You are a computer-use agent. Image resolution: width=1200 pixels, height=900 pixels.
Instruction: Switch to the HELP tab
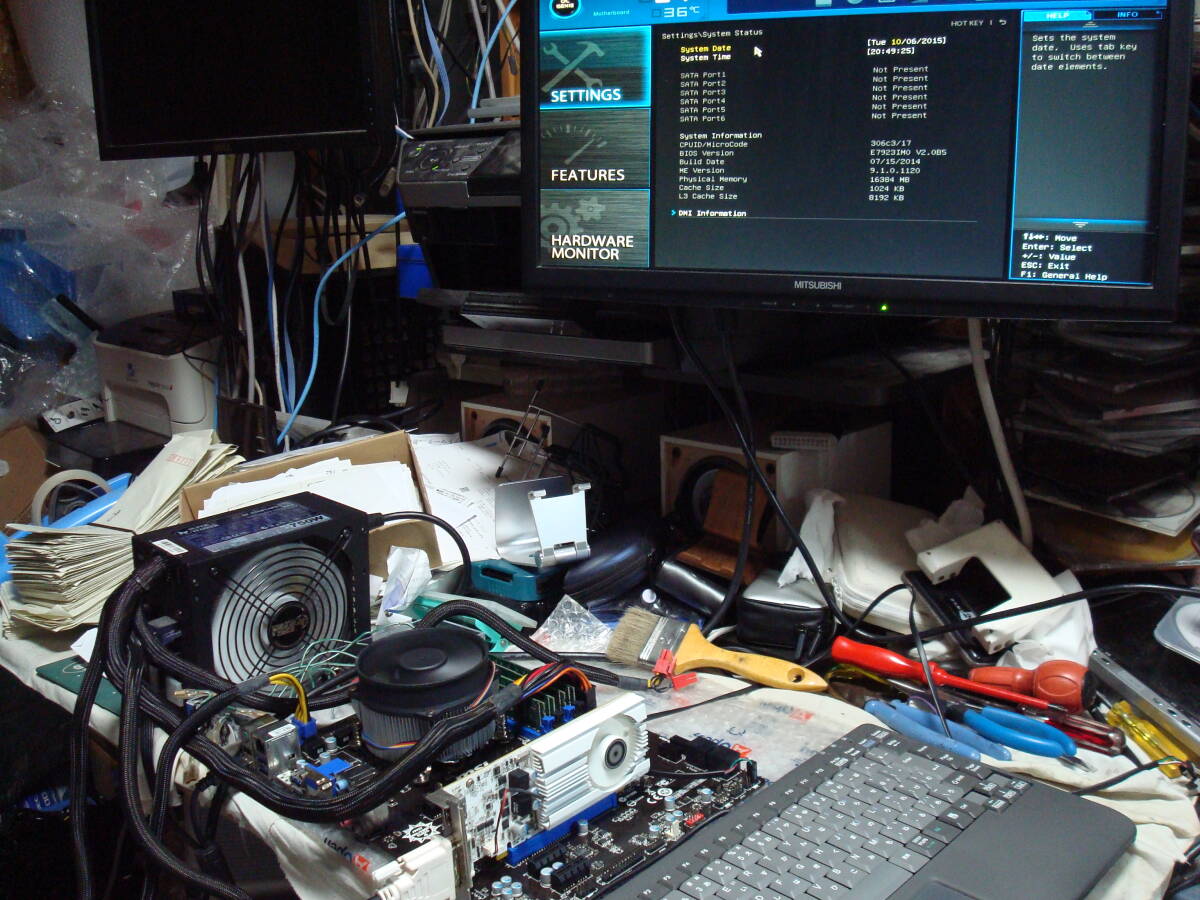[1055, 15]
